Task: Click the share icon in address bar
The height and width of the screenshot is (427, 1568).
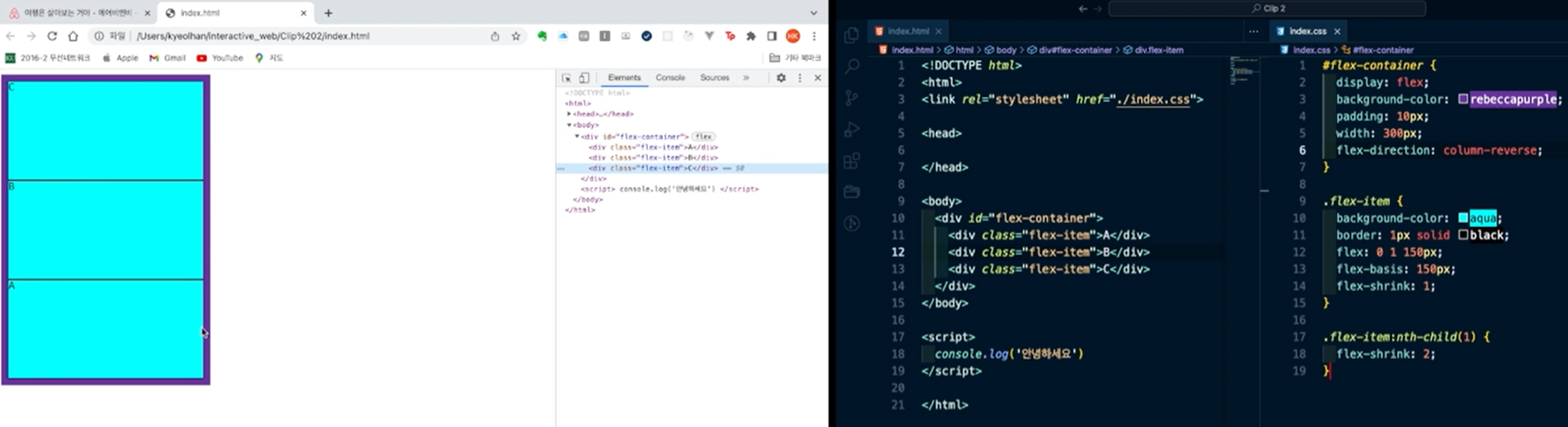Action: [495, 36]
